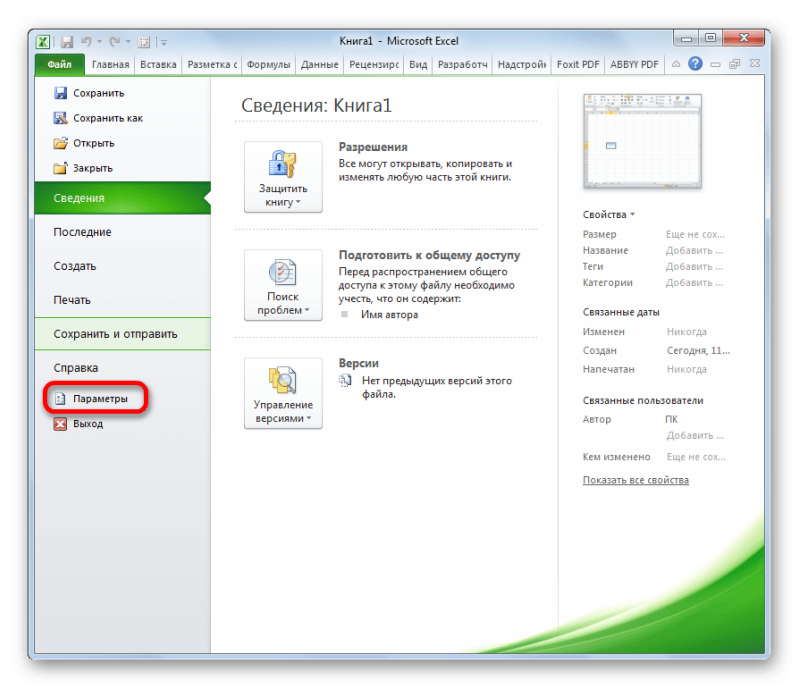Switch to the ABBYY PDF ribbon tab
Viewport: 800px width, 689px height.
point(634,64)
